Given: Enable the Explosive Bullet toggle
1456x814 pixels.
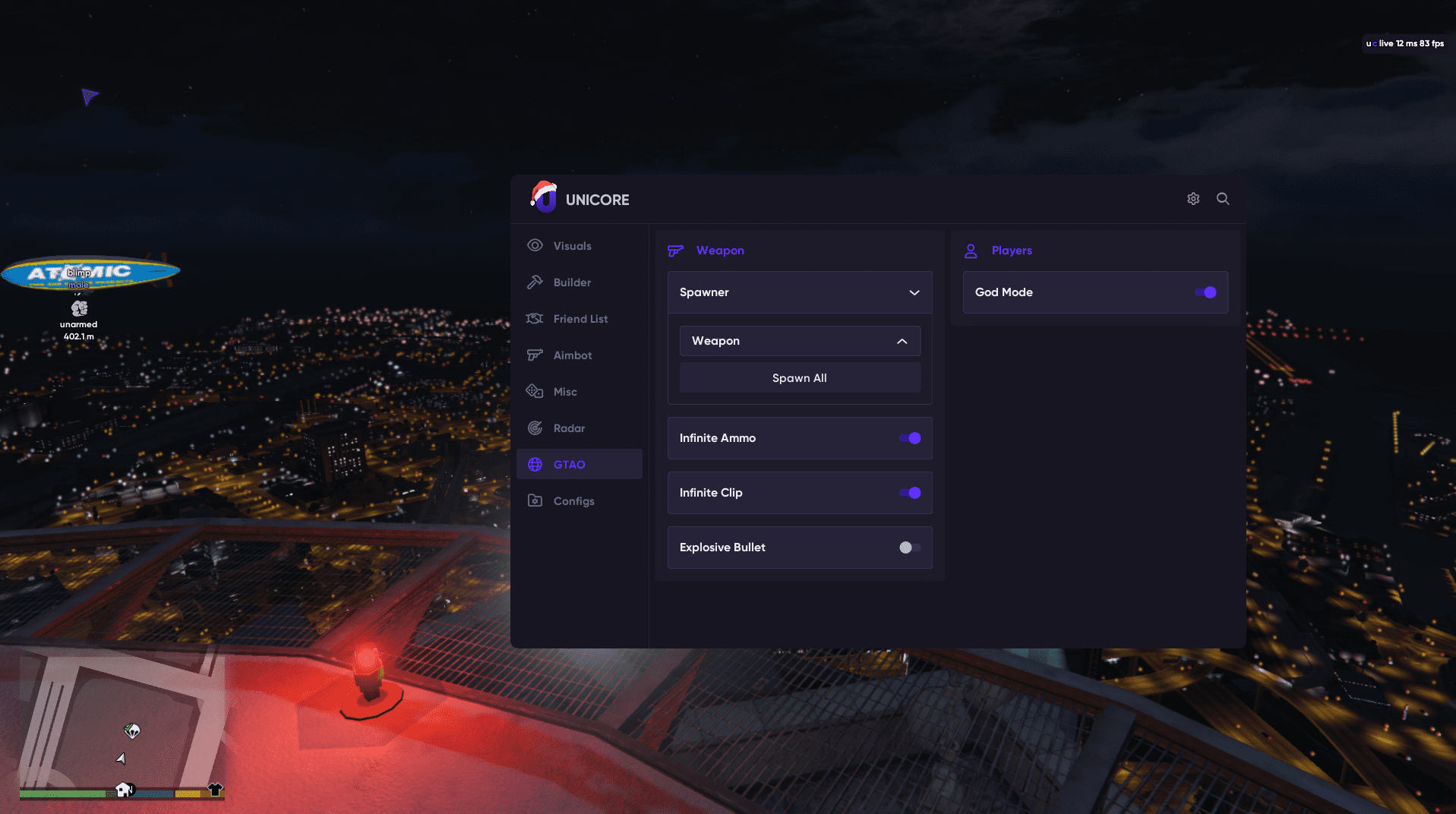Looking at the screenshot, I should (x=910, y=547).
